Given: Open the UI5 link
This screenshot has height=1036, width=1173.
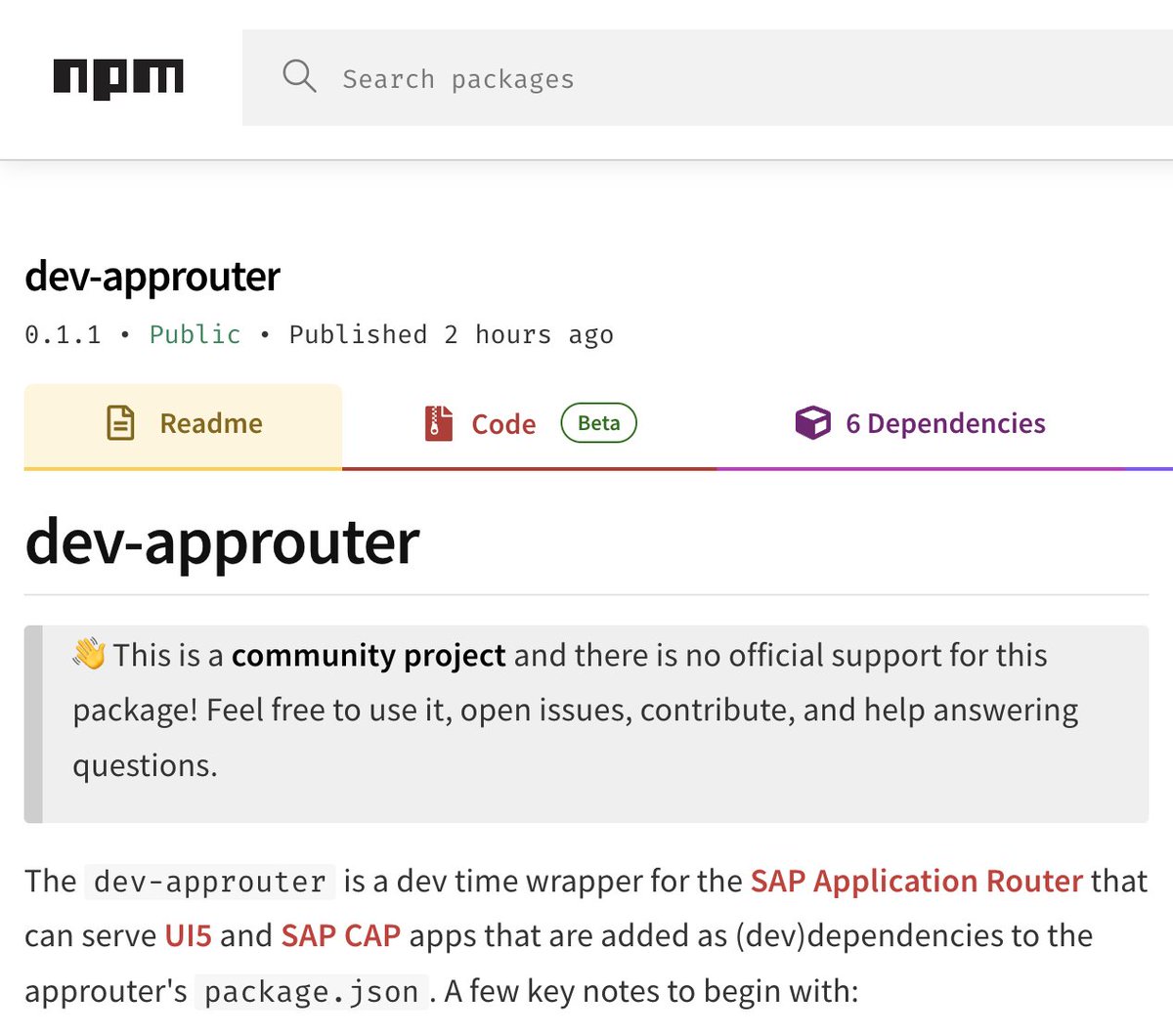Looking at the screenshot, I should pyautogui.click(x=188, y=935).
